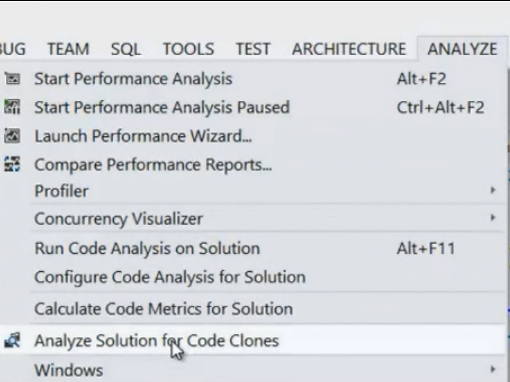
Task: Expand the Concurrency Visualizer submenu arrow
Action: point(493,218)
